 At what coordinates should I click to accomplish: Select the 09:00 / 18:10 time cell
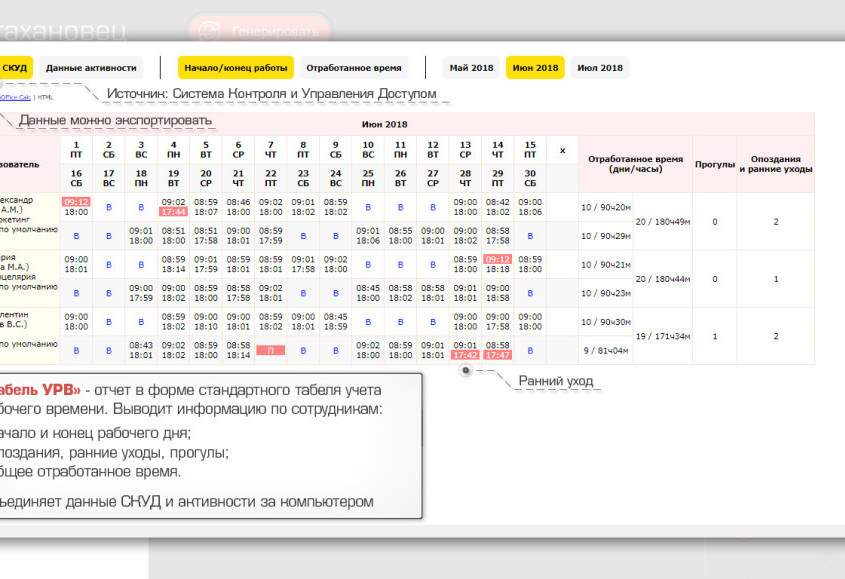tap(206, 322)
